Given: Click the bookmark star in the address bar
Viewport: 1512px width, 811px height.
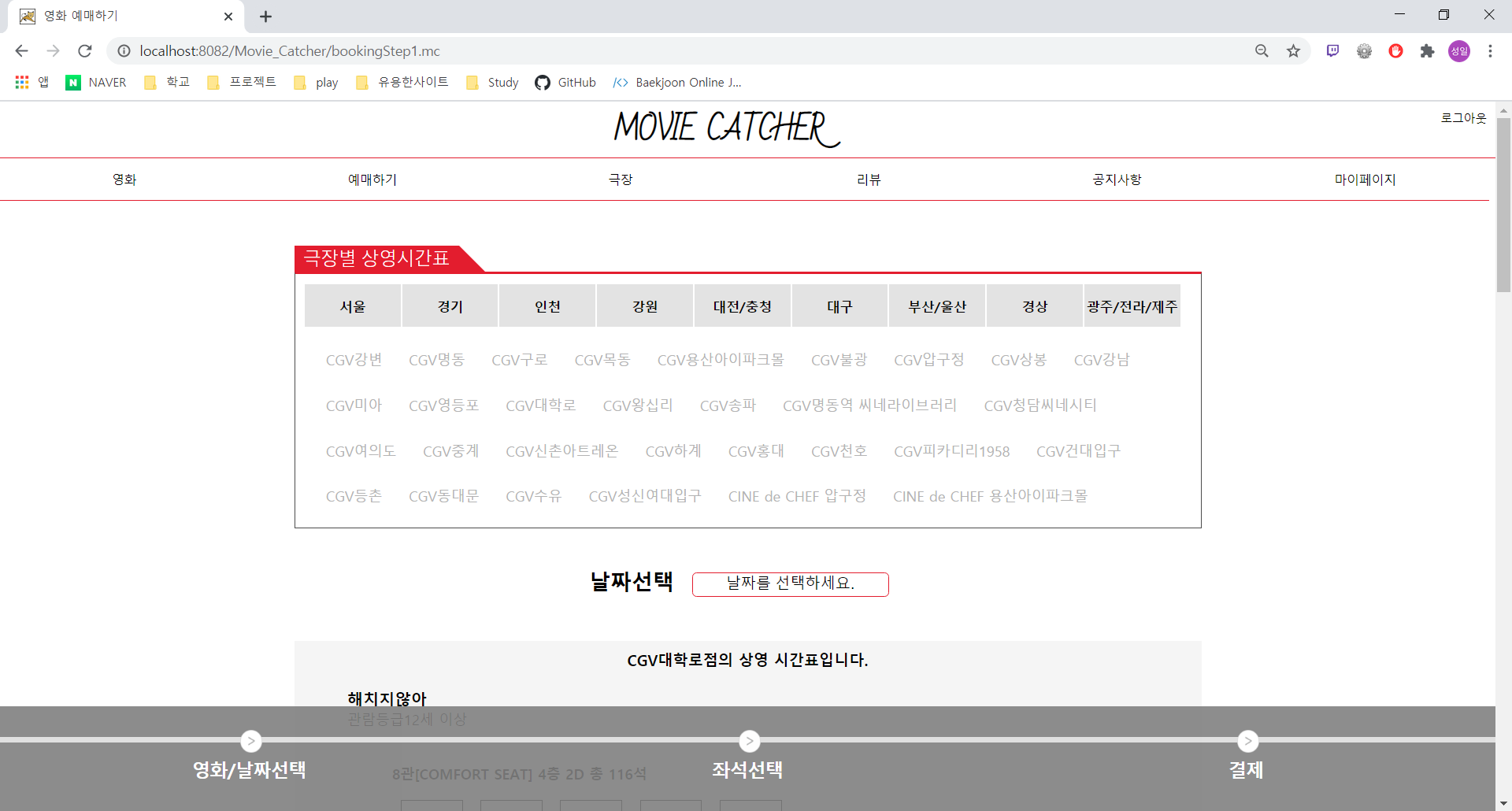Looking at the screenshot, I should 1293,50.
